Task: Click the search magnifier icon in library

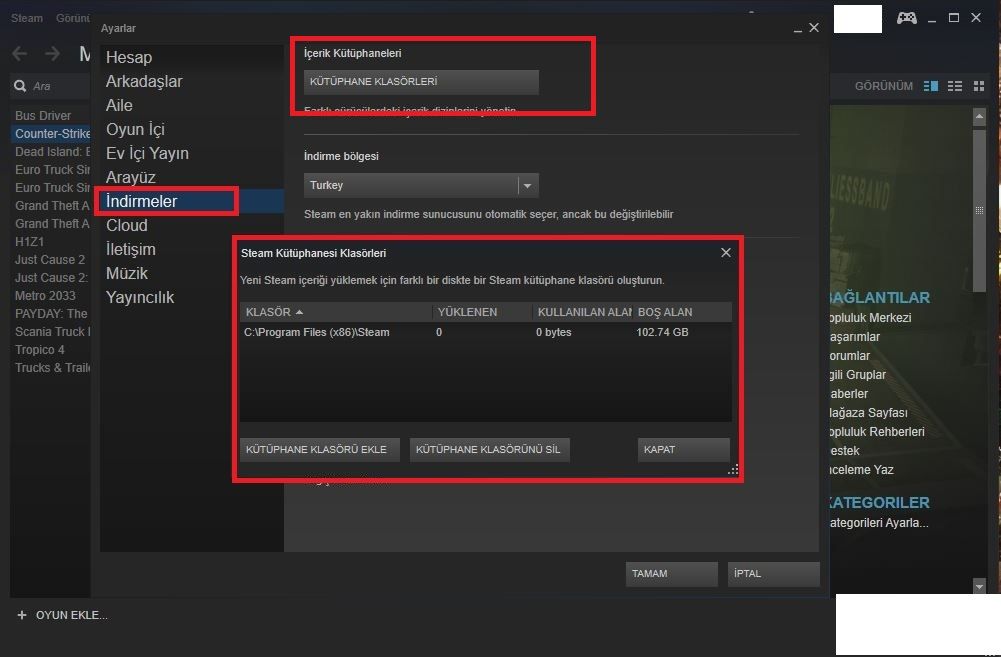Action: coord(20,86)
